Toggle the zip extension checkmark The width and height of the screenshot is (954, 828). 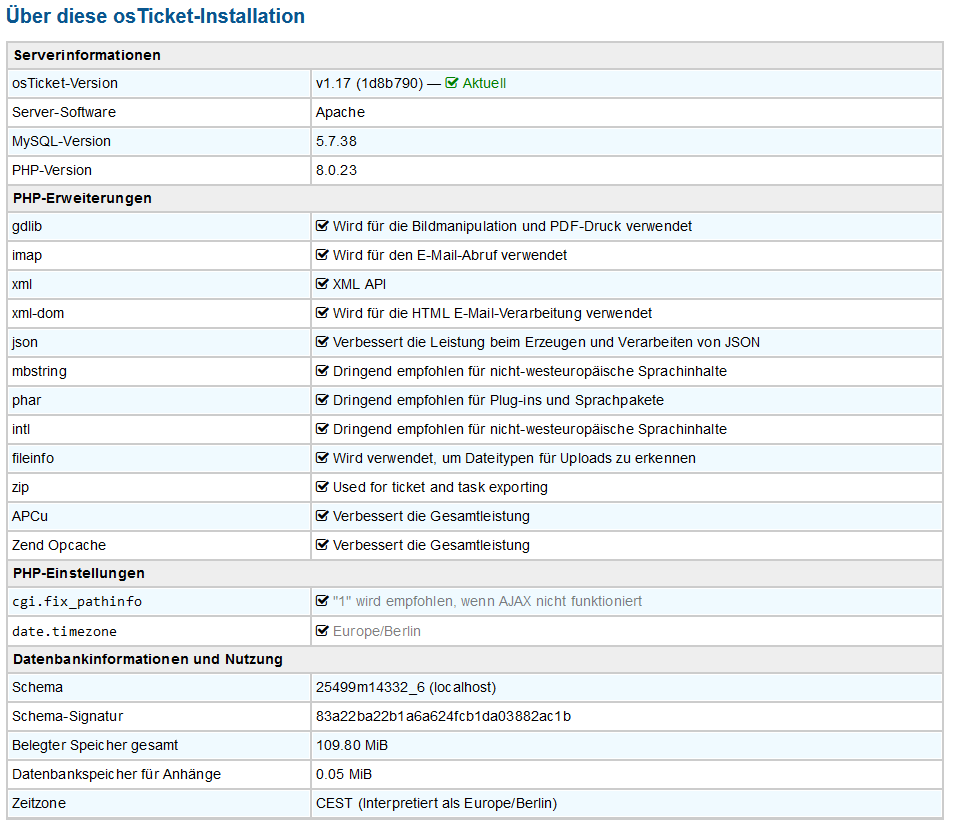point(322,487)
